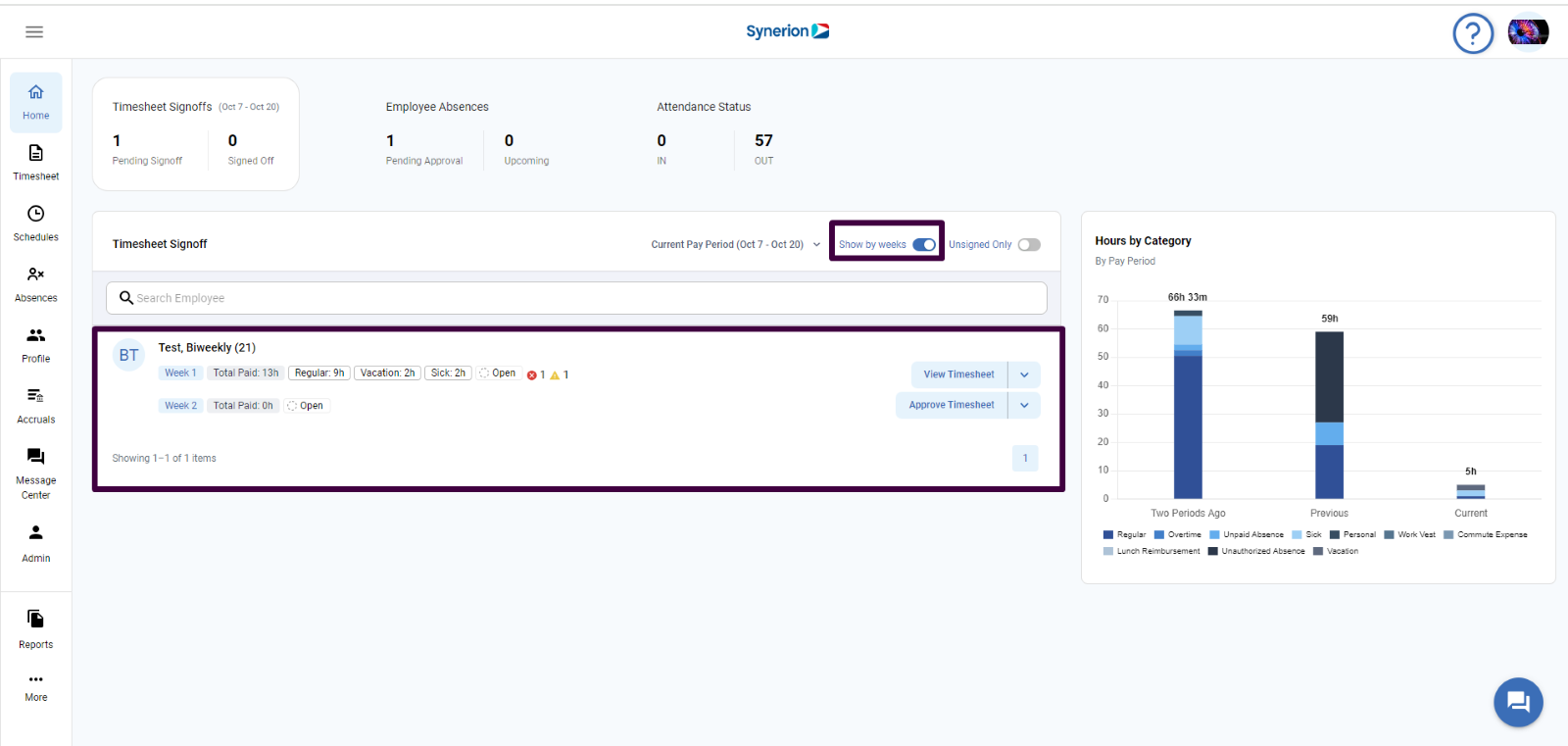Image resolution: width=1568 pixels, height=746 pixels.
Task: Open Profile in the sidebar
Action: pos(36,345)
